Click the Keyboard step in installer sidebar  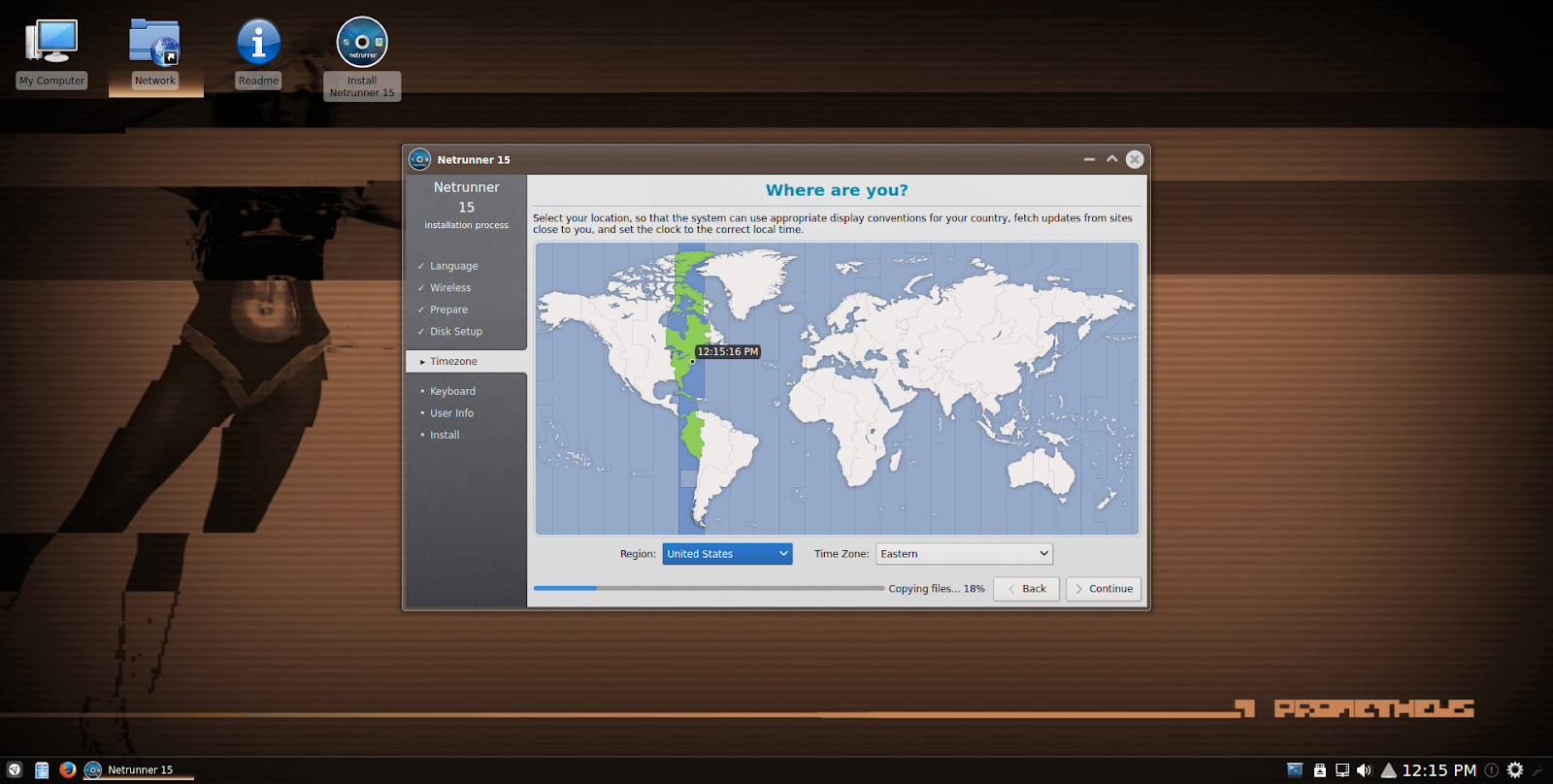click(452, 391)
